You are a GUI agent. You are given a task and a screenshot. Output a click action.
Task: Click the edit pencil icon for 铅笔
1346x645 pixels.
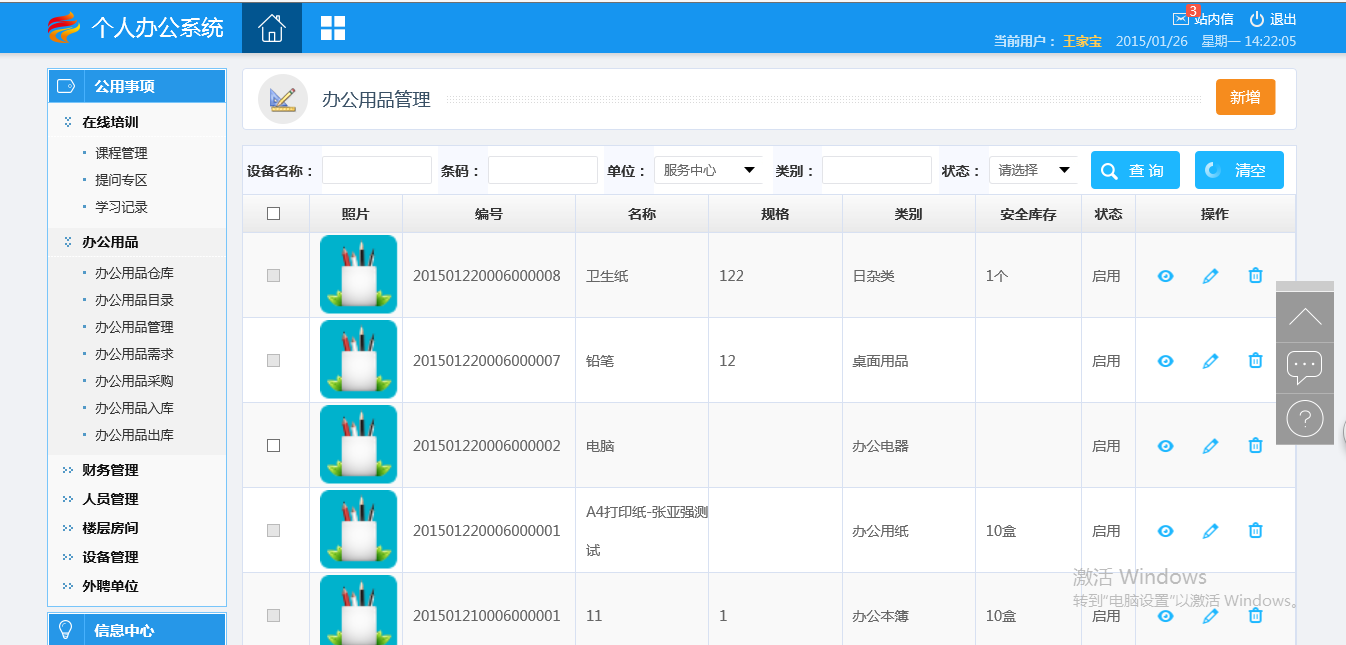click(1210, 361)
